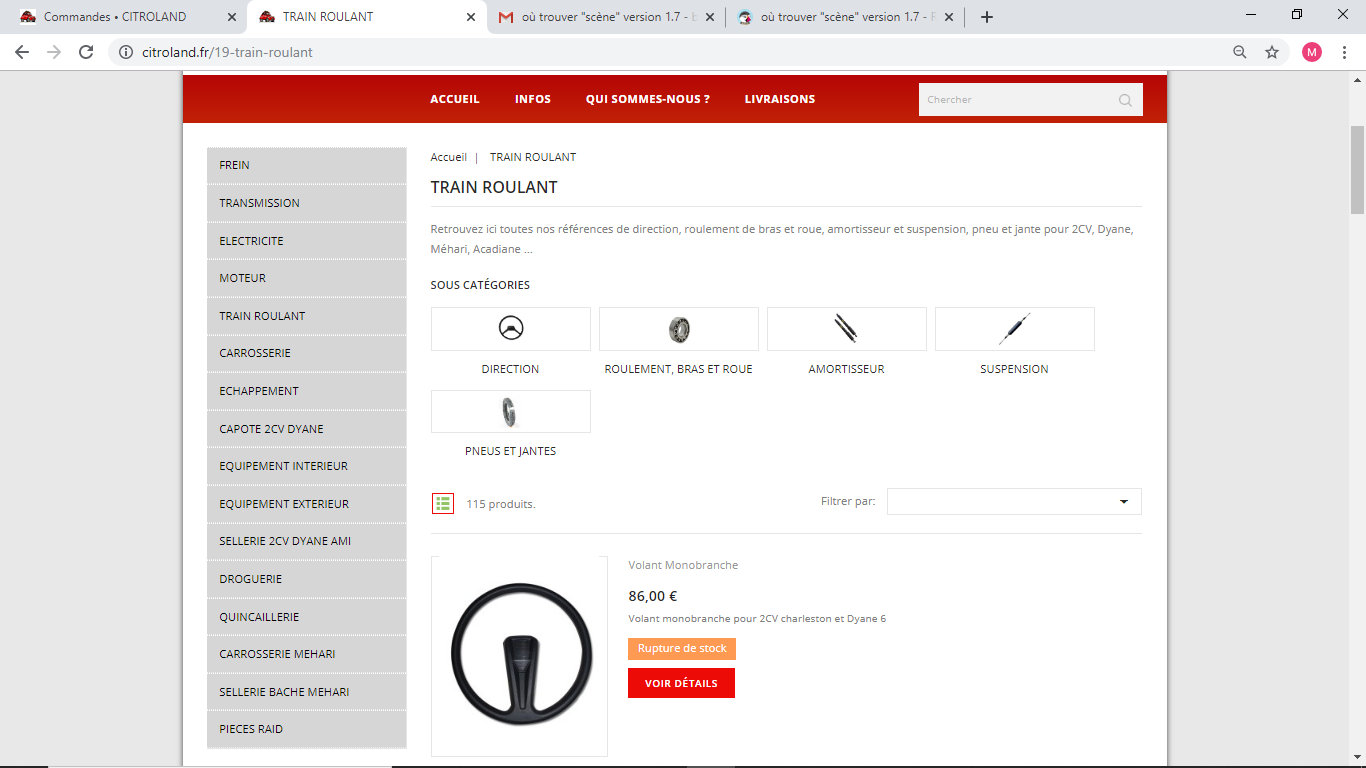1366x768 pixels.
Task: Open EQUIPEMENT INTERIEUR category
Action: pyautogui.click(x=307, y=466)
